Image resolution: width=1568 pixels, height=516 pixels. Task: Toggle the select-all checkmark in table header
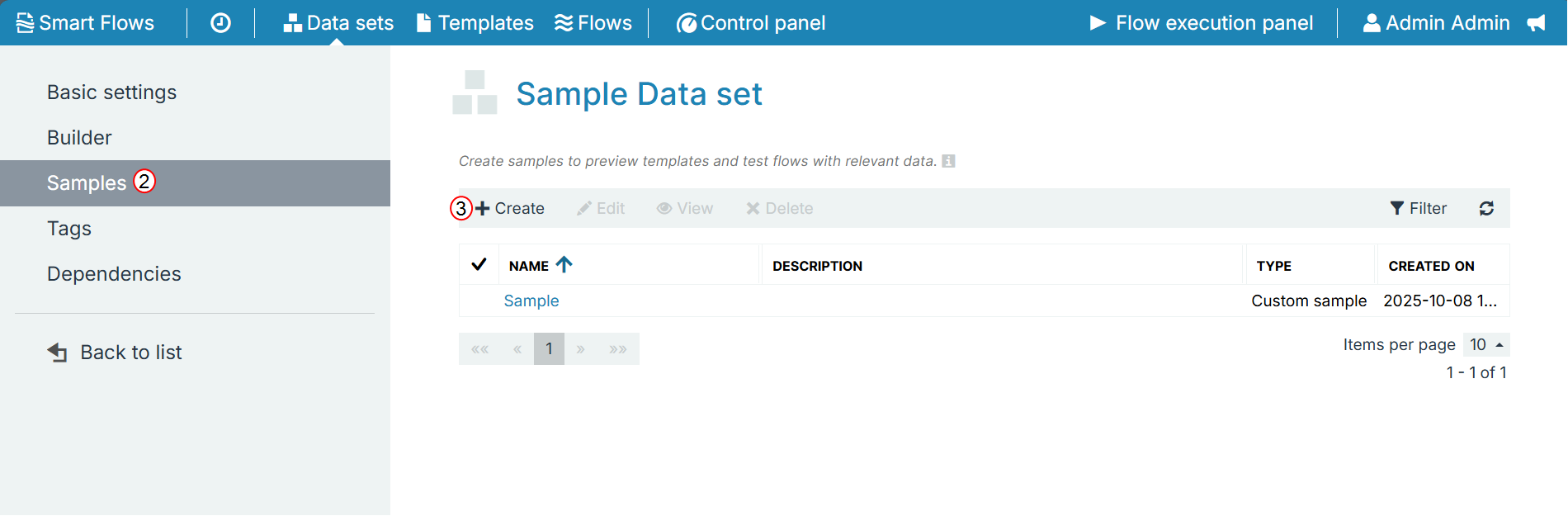click(x=479, y=265)
